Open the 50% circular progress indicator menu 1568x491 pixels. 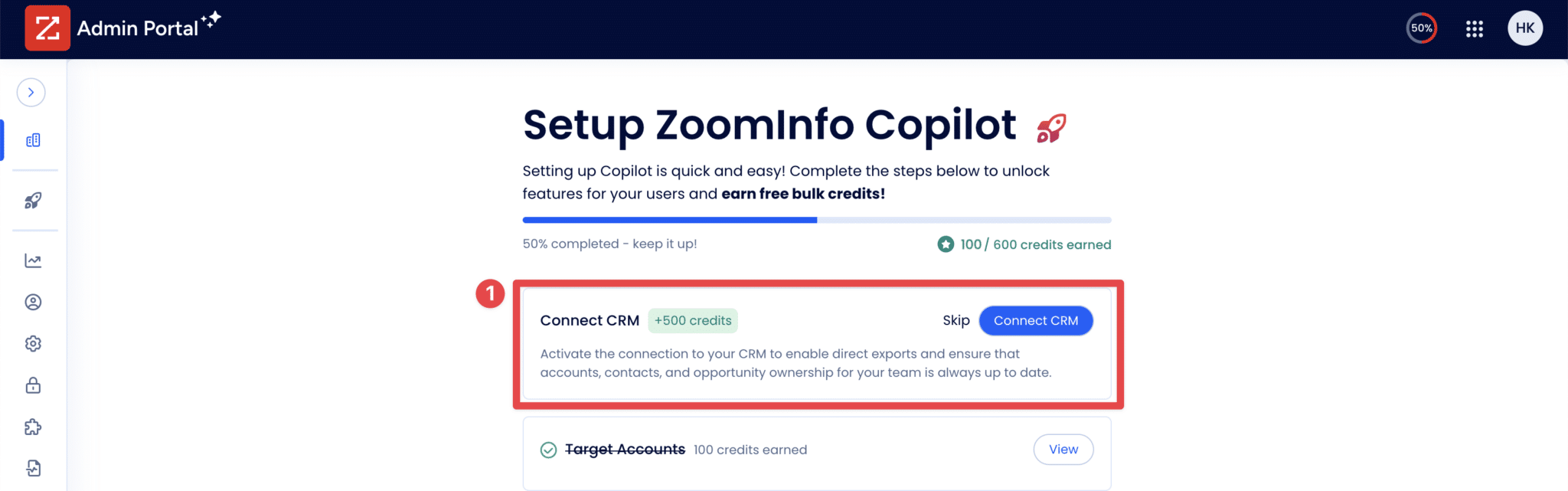(x=1420, y=28)
